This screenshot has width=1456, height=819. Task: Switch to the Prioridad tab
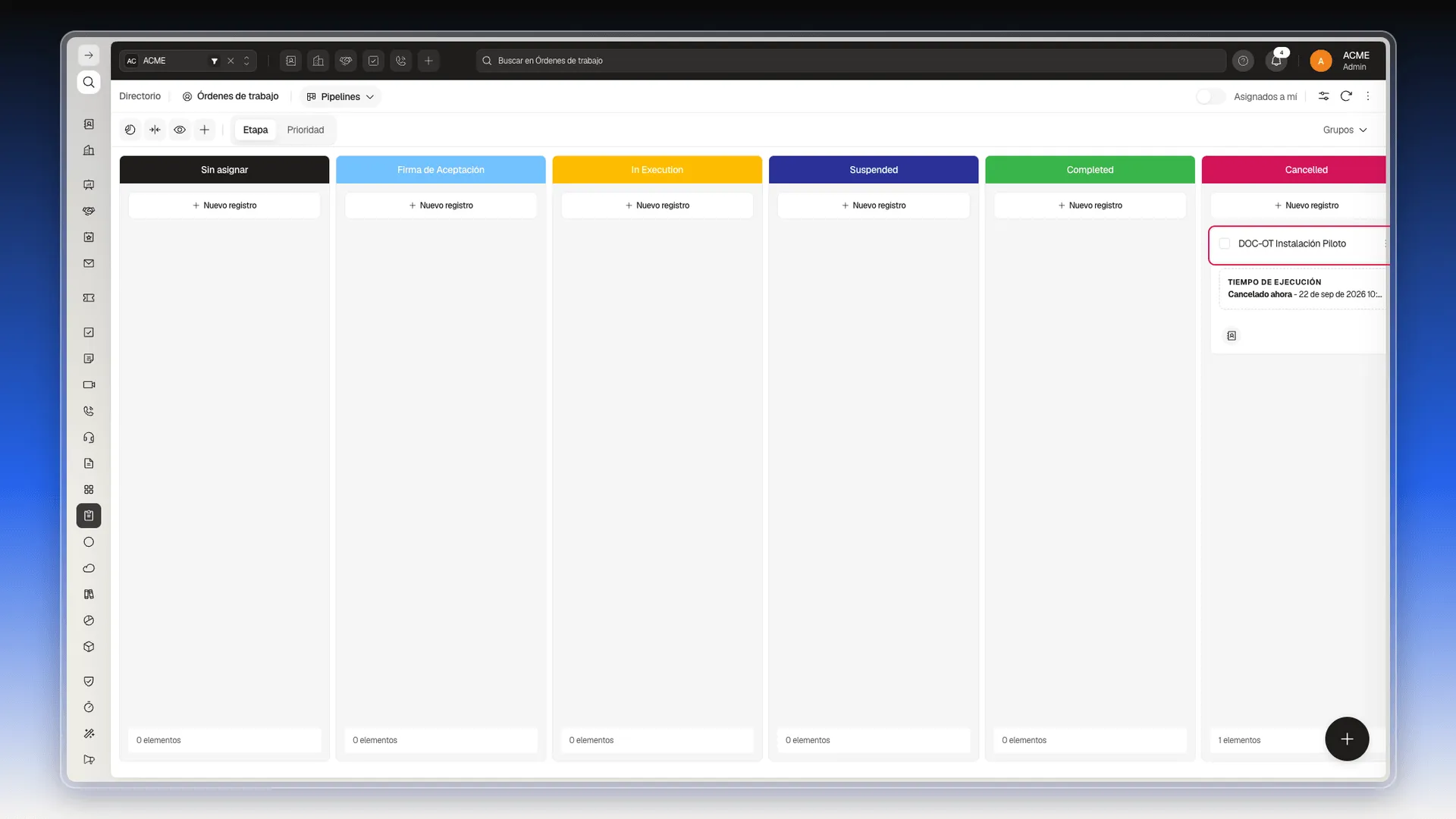coord(306,130)
